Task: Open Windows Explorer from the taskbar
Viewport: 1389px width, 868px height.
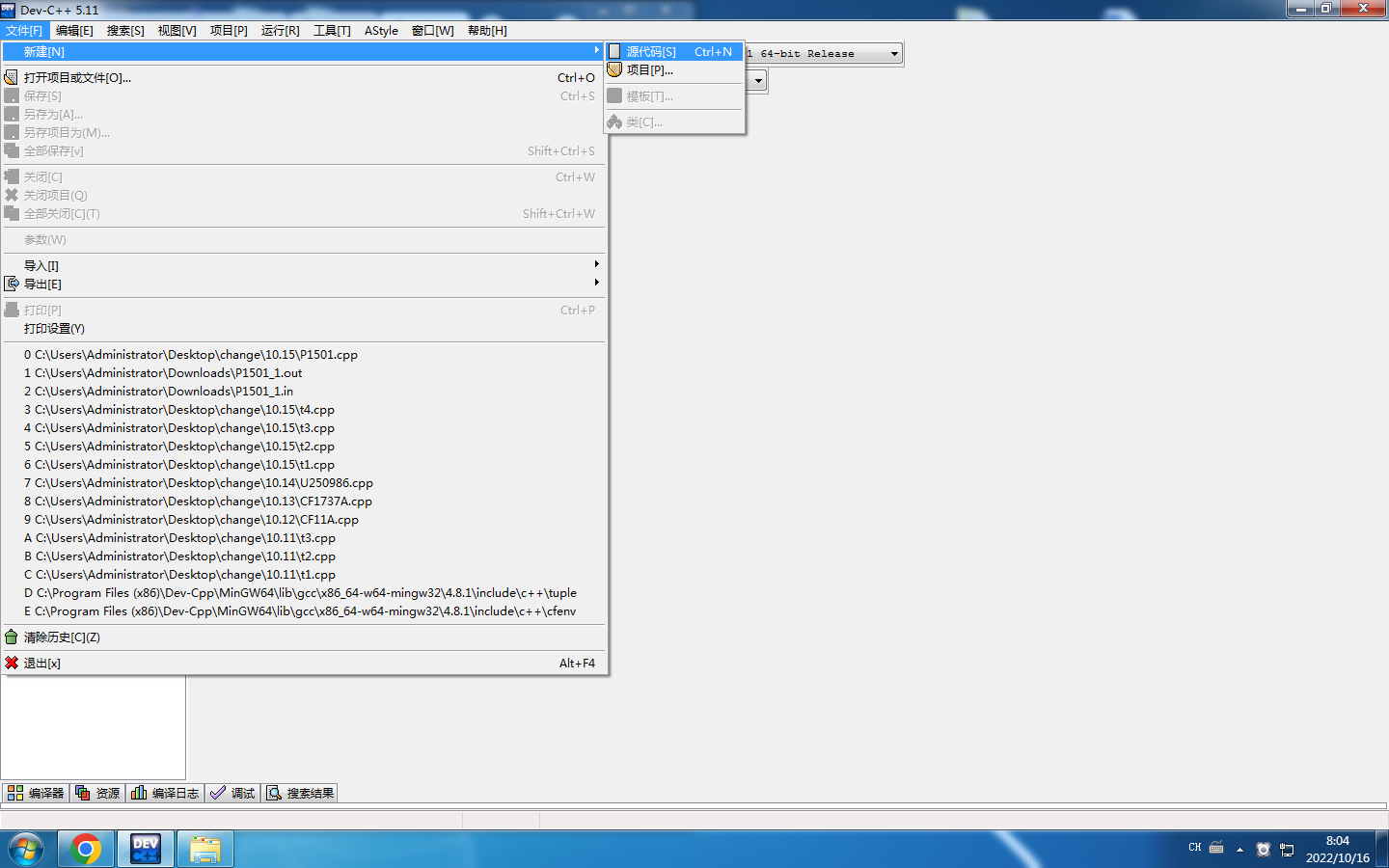Action: pyautogui.click(x=205, y=850)
